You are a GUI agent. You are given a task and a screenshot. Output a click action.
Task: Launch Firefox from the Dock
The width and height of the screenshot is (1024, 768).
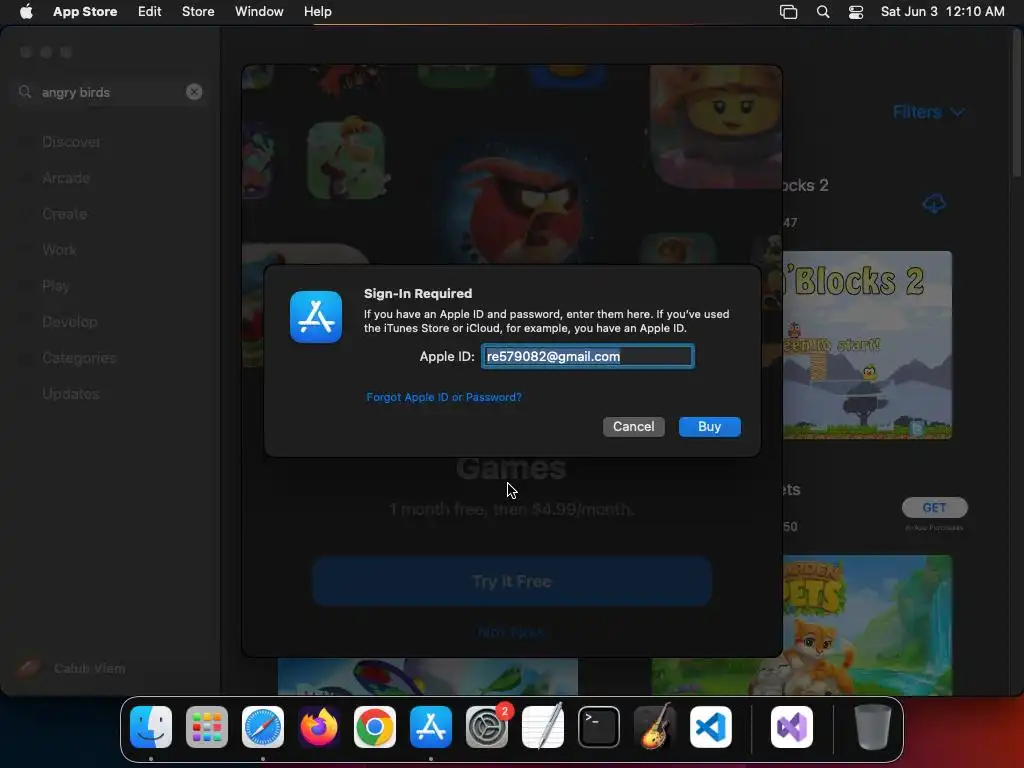pos(319,727)
